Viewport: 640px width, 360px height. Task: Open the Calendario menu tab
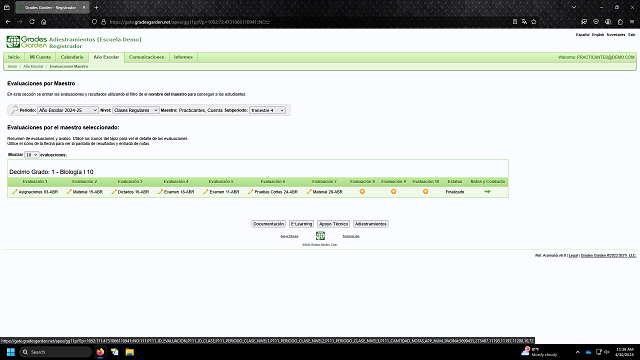pos(72,57)
